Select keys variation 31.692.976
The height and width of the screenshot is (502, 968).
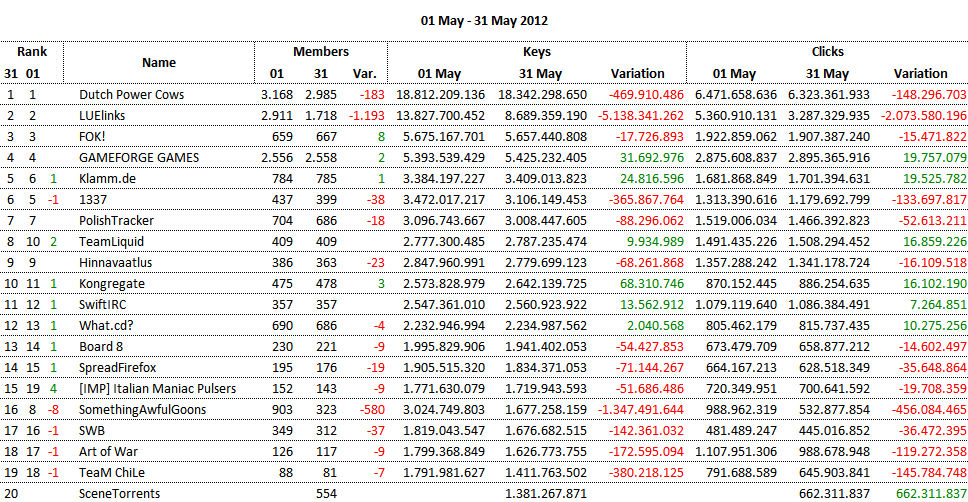(x=652, y=157)
